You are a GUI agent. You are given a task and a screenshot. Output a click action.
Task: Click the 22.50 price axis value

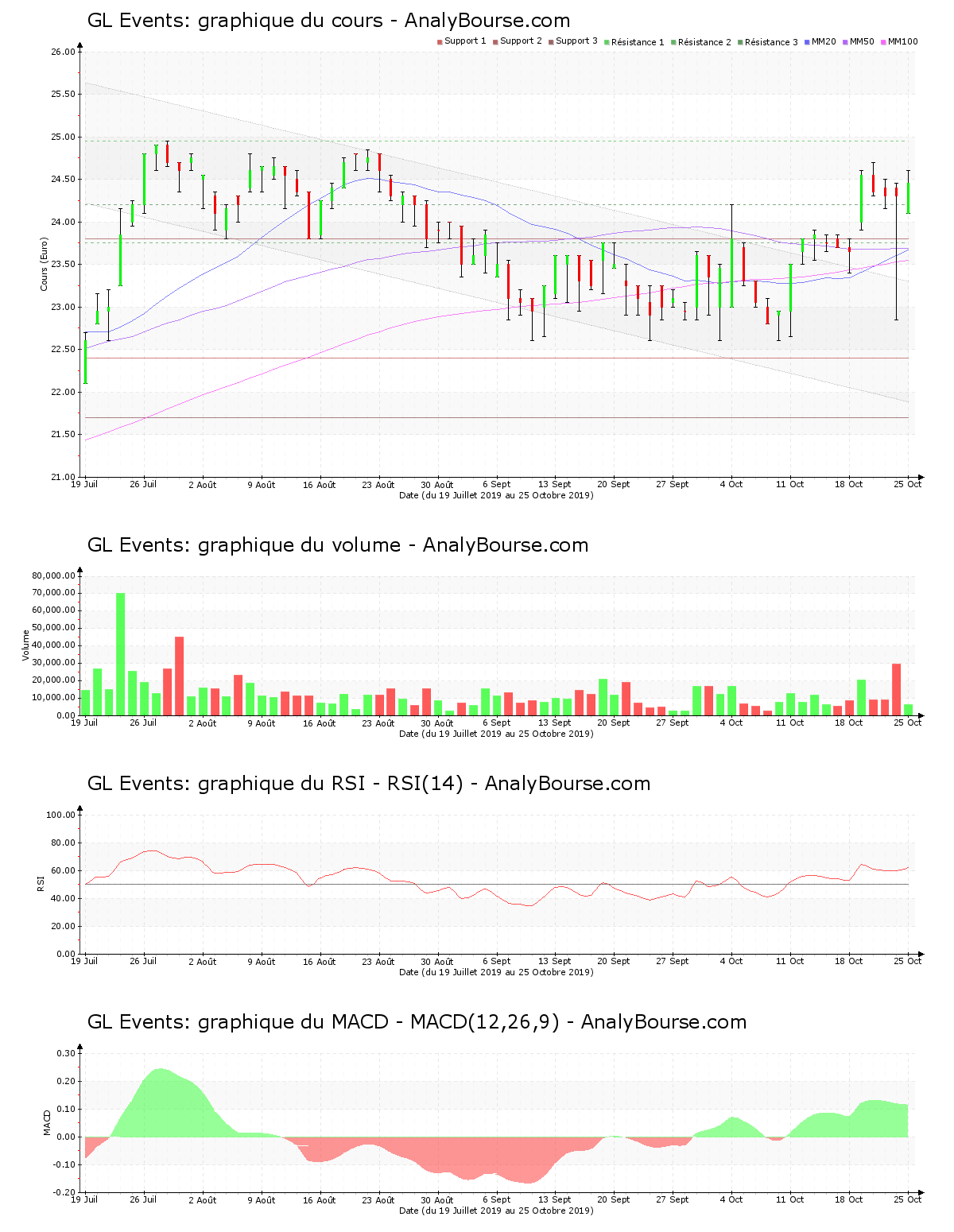coord(63,350)
